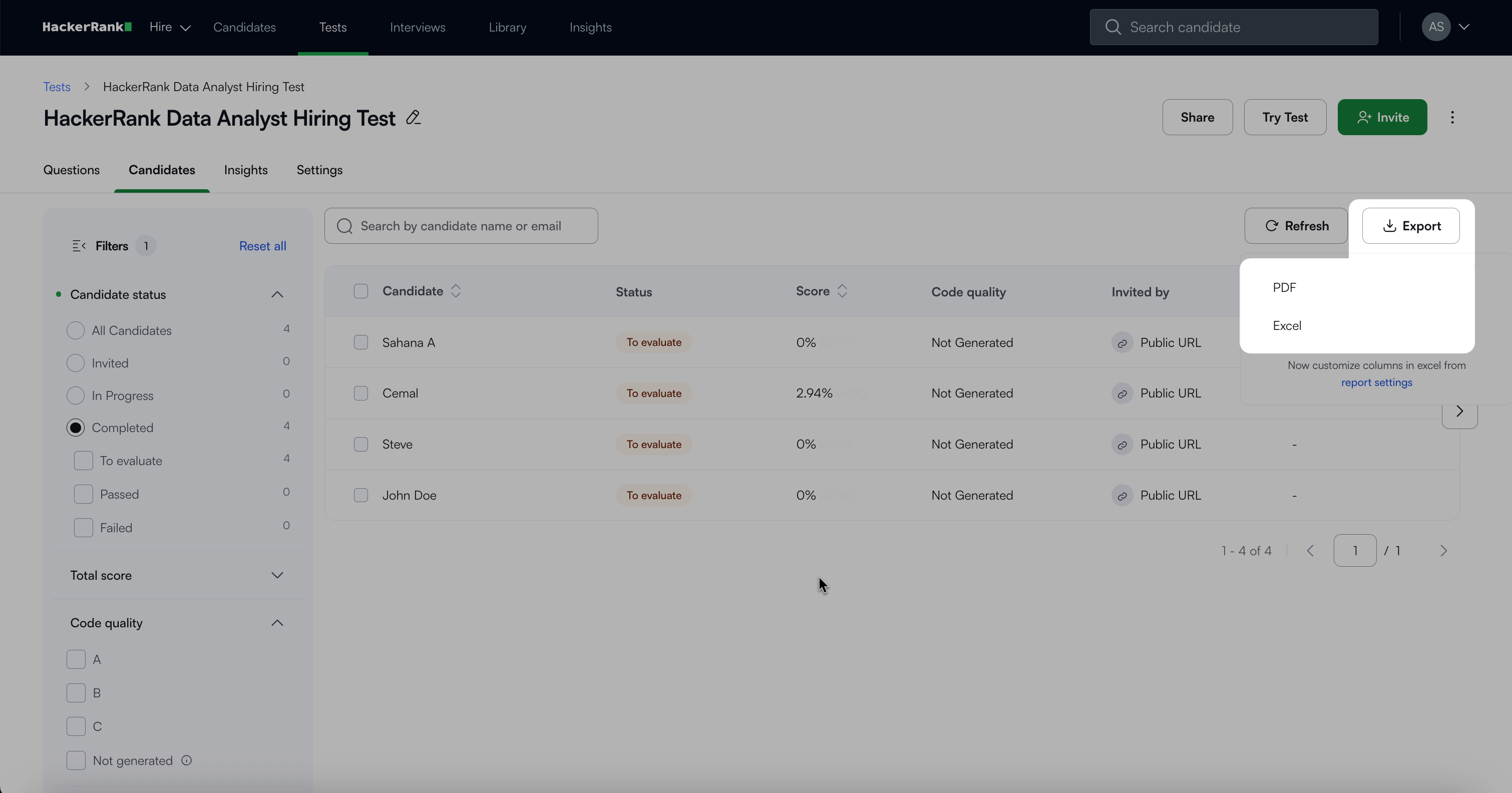Collapse the Filters panel icon

point(79,246)
